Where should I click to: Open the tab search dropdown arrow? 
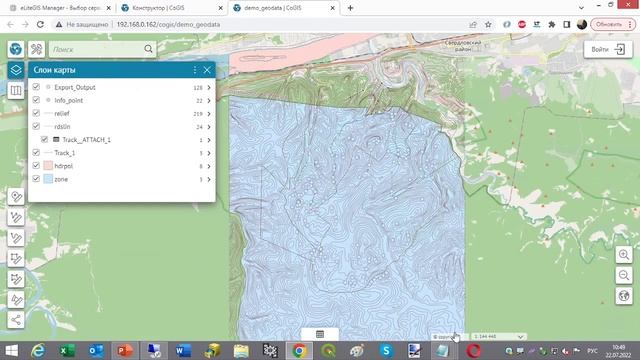581,8
